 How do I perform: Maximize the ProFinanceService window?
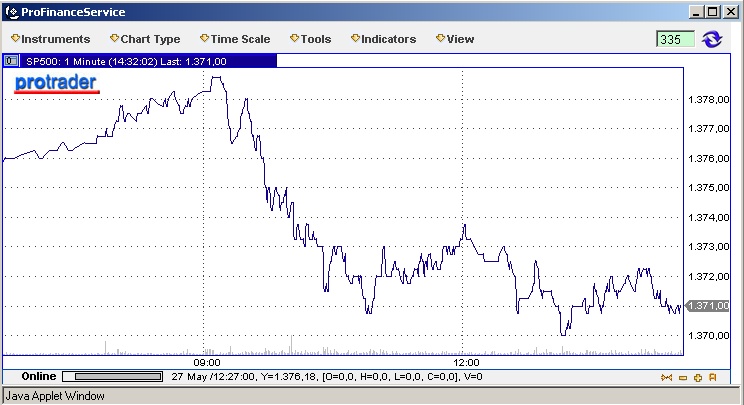(712, 12)
